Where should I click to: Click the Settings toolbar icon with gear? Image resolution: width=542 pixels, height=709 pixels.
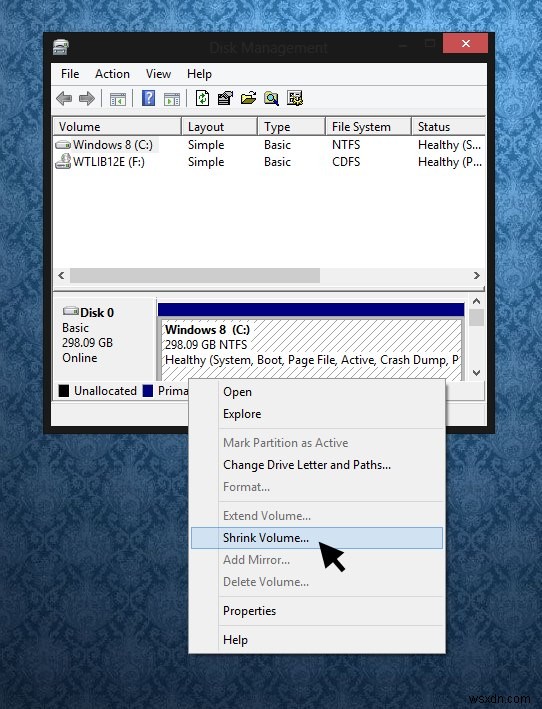(x=295, y=98)
